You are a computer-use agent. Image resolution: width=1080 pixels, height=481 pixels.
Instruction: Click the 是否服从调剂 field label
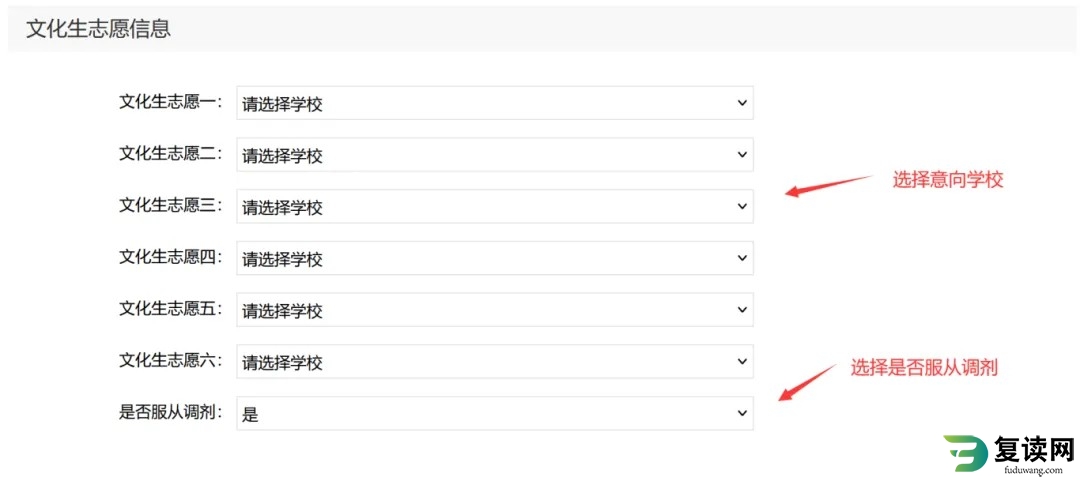pyautogui.click(x=171, y=412)
